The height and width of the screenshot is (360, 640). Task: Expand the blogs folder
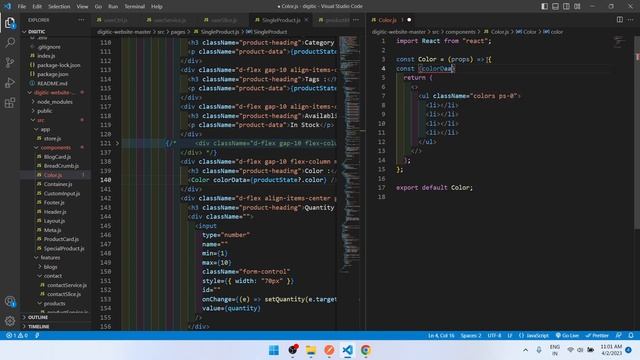(51, 267)
